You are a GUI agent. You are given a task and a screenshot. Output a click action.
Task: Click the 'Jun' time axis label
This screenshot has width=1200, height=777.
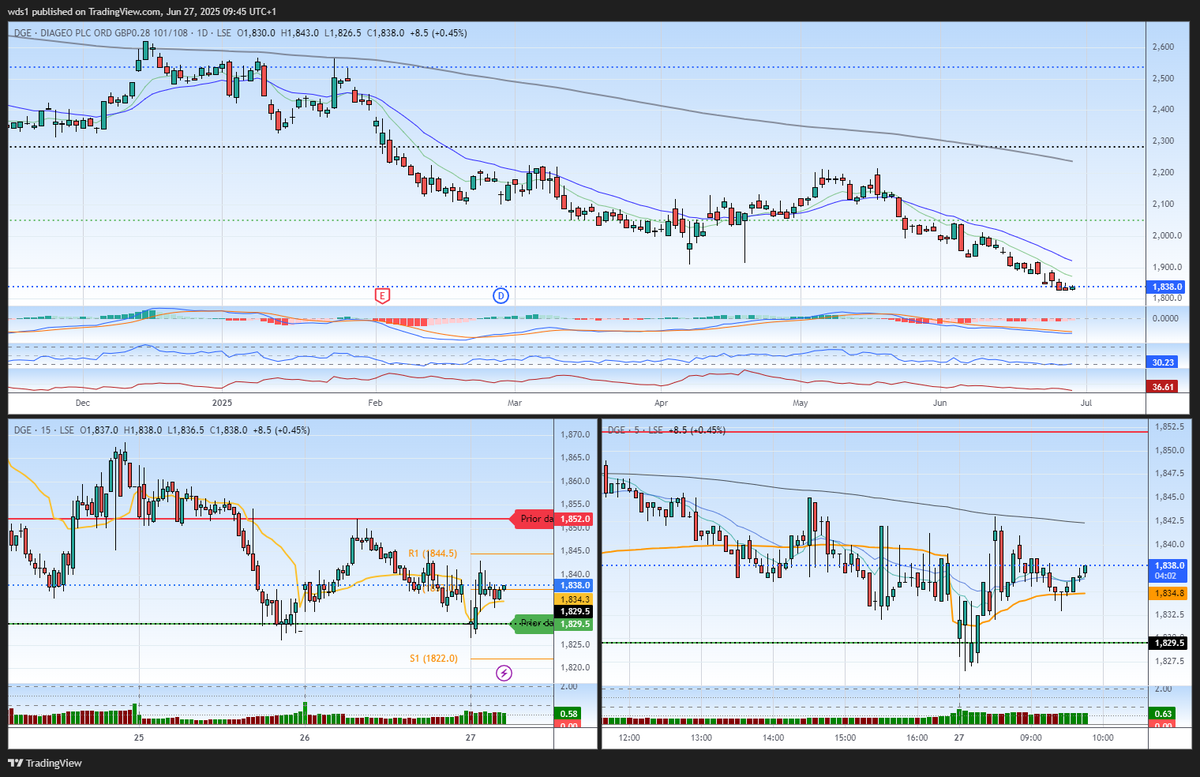pos(941,402)
